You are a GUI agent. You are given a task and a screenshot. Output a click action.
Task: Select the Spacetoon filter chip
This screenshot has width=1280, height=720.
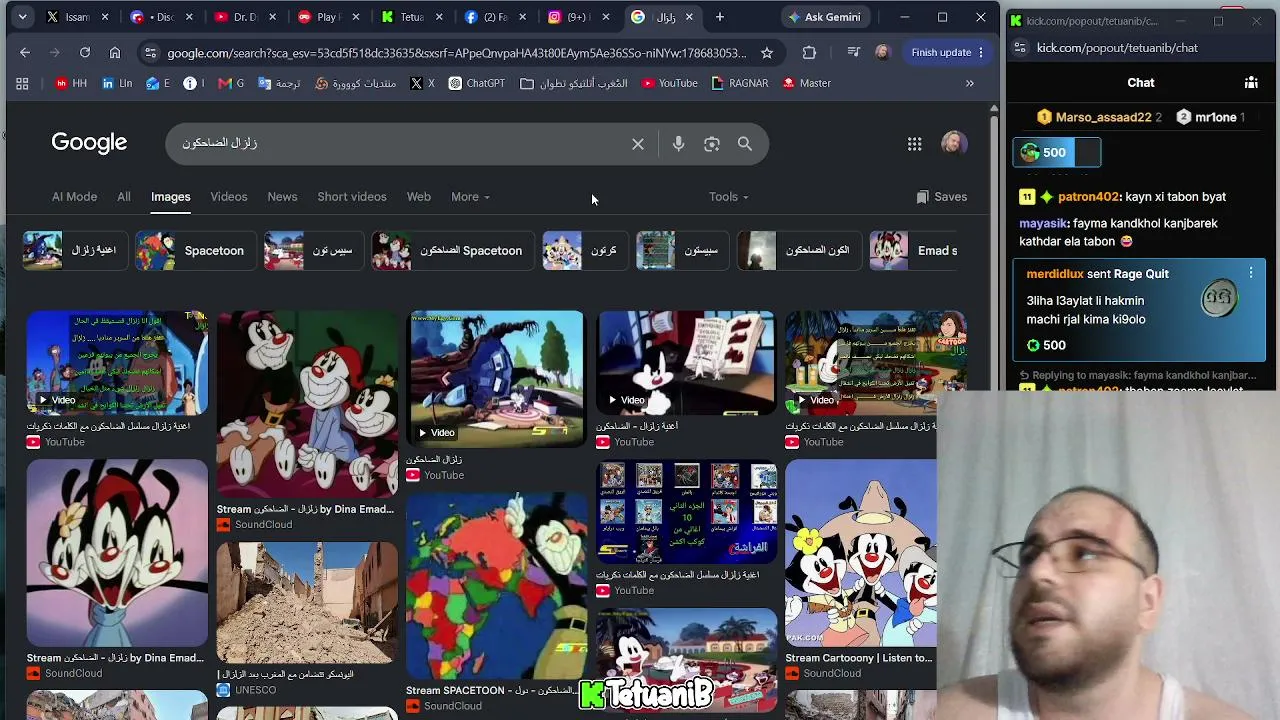[195, 251]
